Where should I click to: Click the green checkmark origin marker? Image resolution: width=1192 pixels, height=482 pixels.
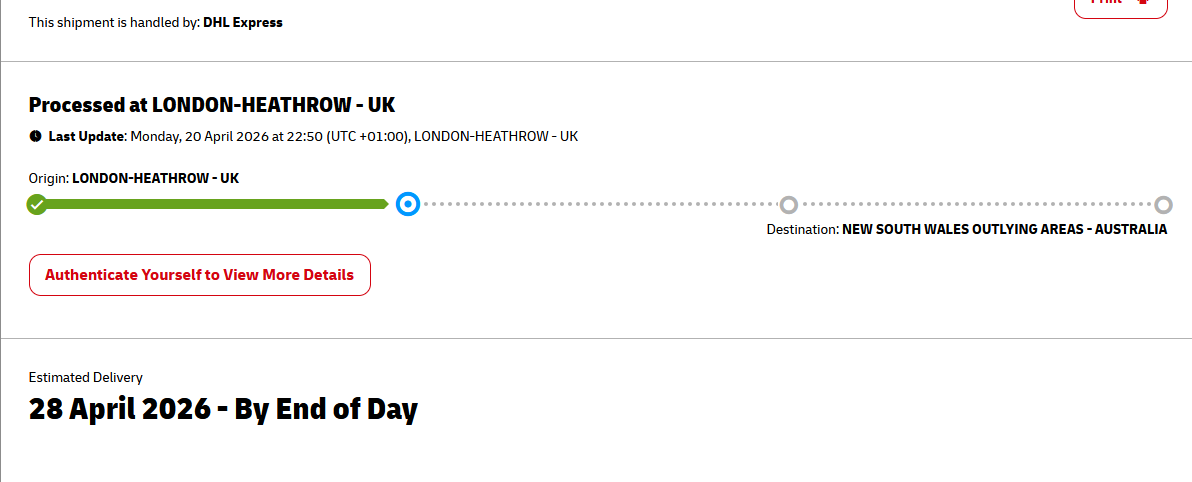[x=37, y=205]
